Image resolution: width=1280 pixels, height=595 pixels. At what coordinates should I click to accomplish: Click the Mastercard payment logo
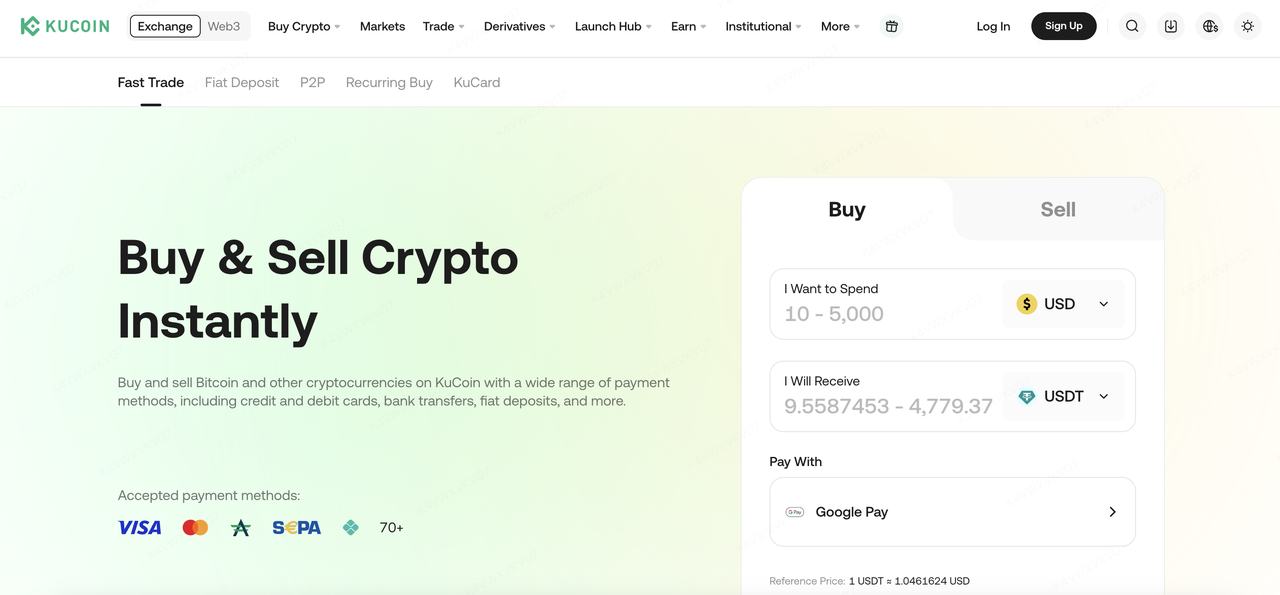tap(195, 527)
